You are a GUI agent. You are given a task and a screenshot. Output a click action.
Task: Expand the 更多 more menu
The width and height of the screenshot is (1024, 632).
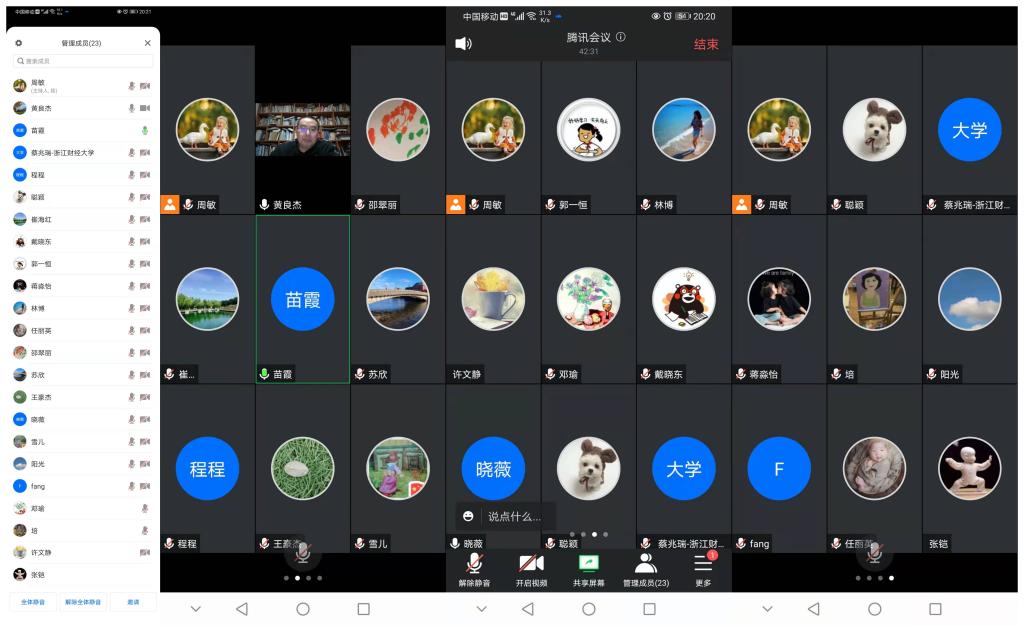(703, 570)
